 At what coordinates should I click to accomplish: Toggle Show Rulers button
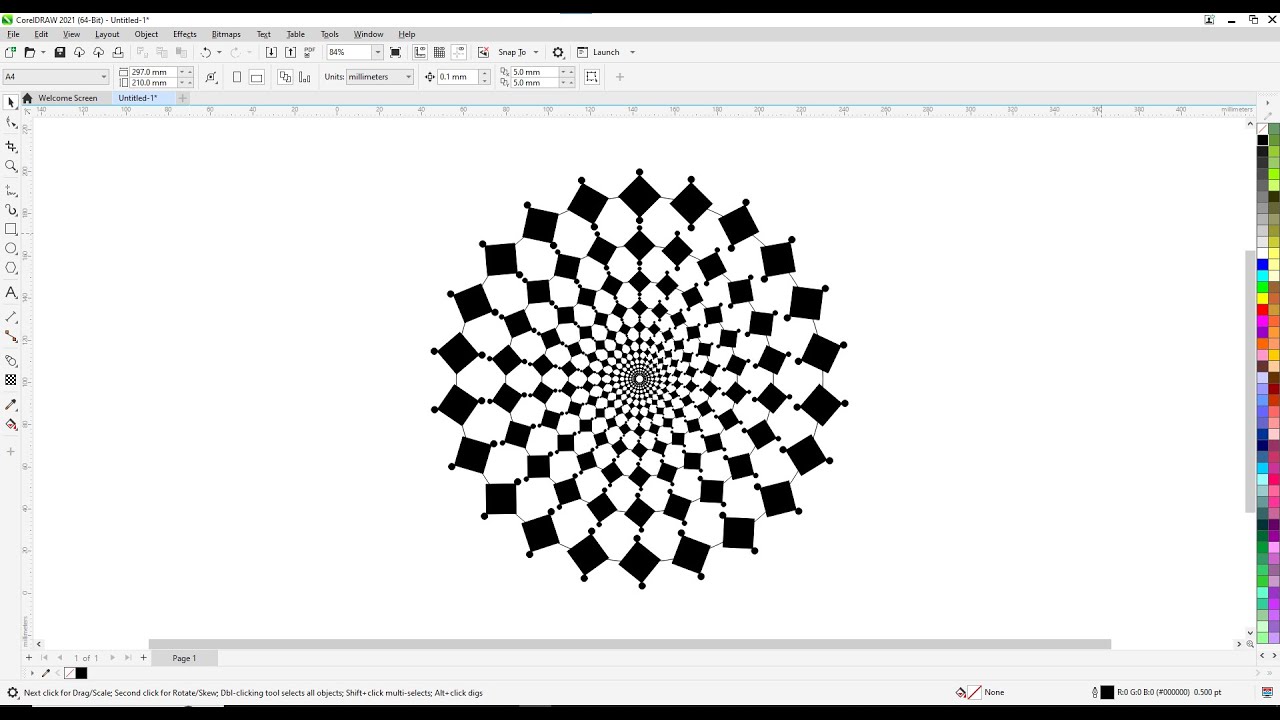click(x=420, y=52)
